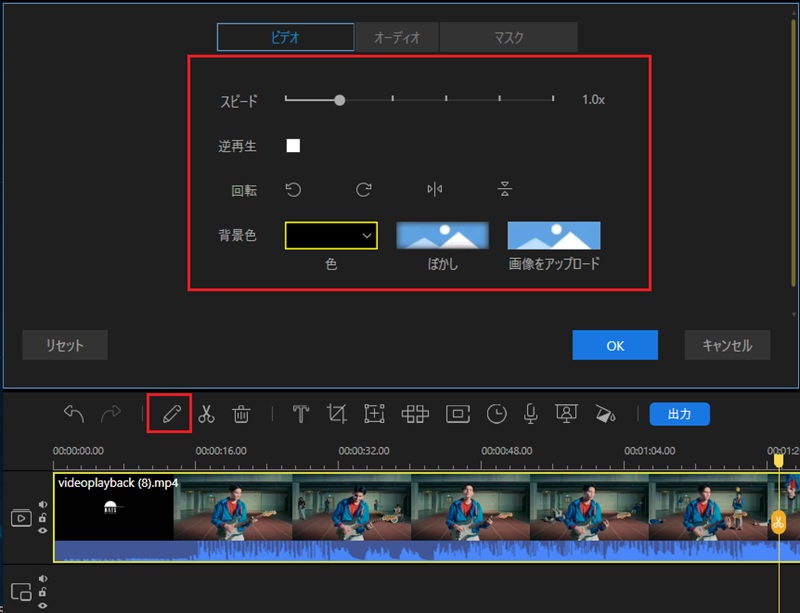Screen dimensions: 800x613
Task: Click the 00:00:16.00 ruler mark
Action: [x=221, y=451]
